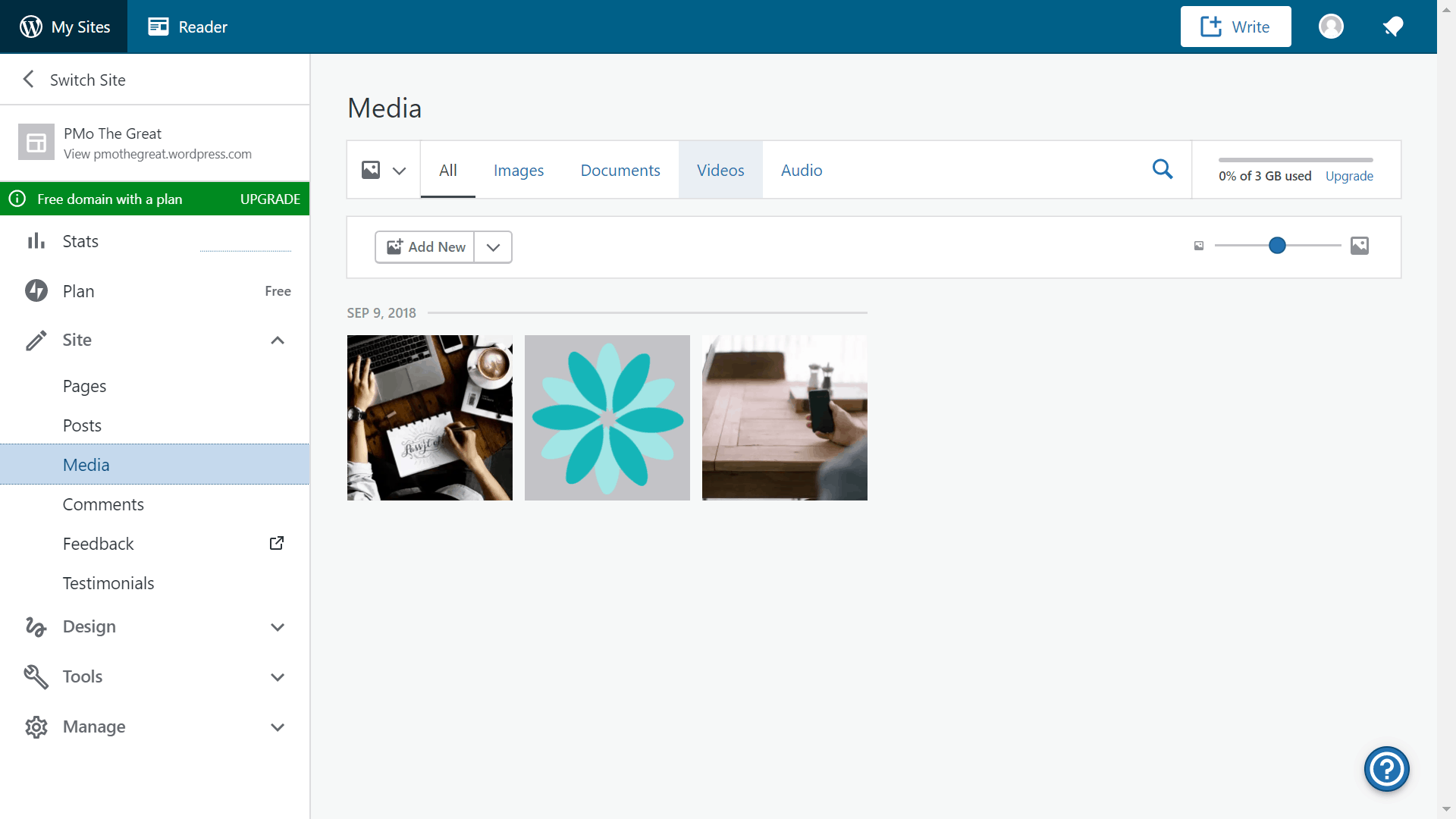Click the Upgrade storage link
1456x819 pixels.
(x=1349, y=176)
